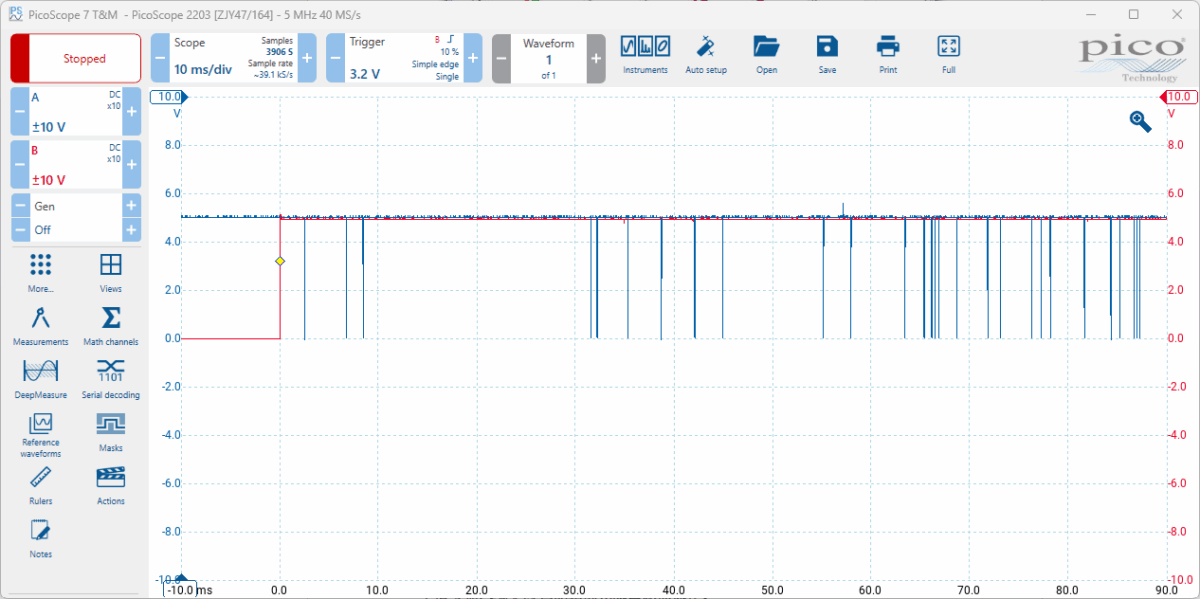Open Trigger 3.2 V settings
The width and height of the screenshot is (1200, 599).
pos(404,58)
